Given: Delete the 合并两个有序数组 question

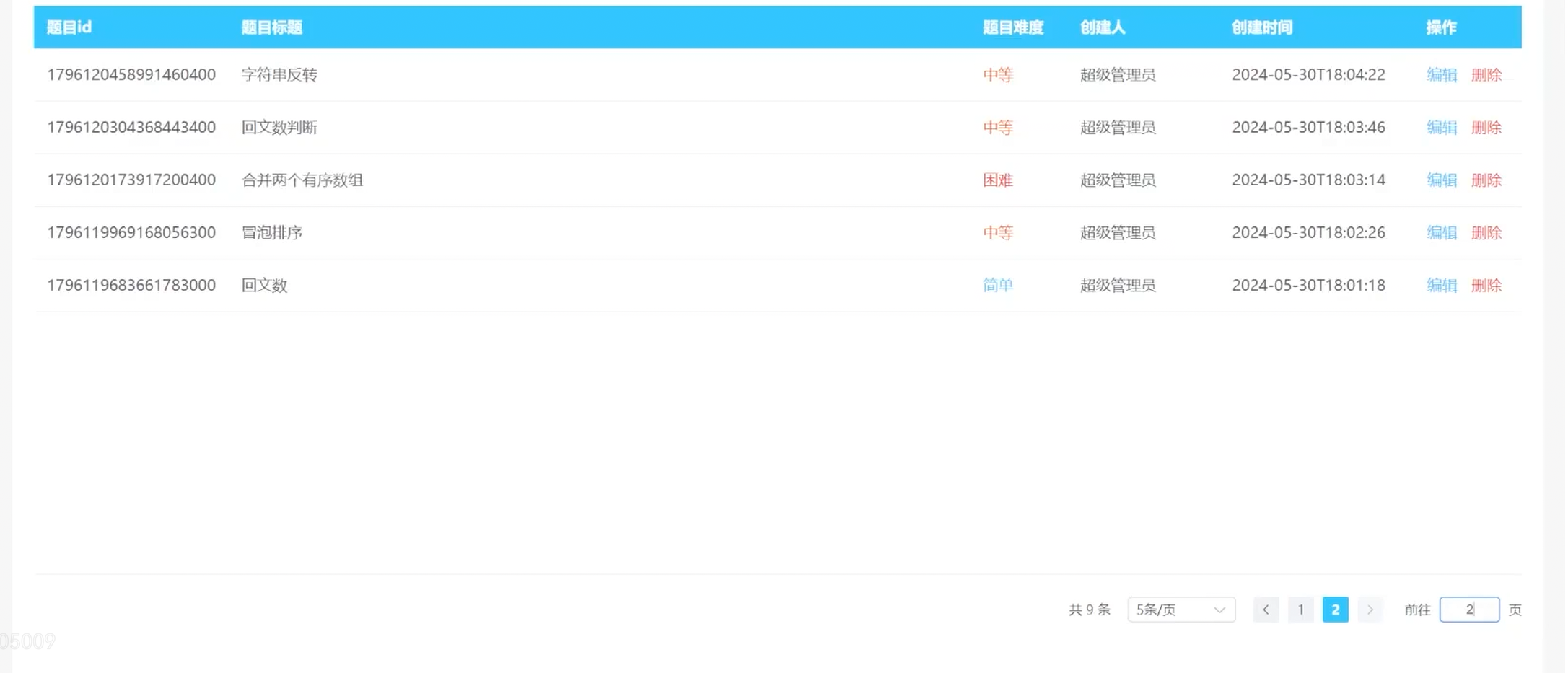Looking at the screenshot, I should 1486,180.
